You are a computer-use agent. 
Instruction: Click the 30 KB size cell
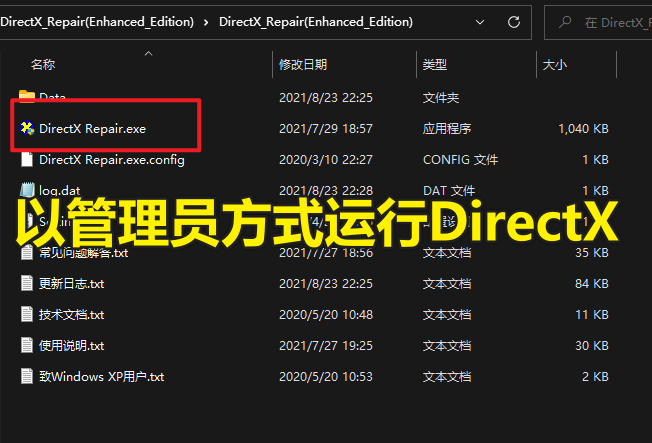point(592,346)
